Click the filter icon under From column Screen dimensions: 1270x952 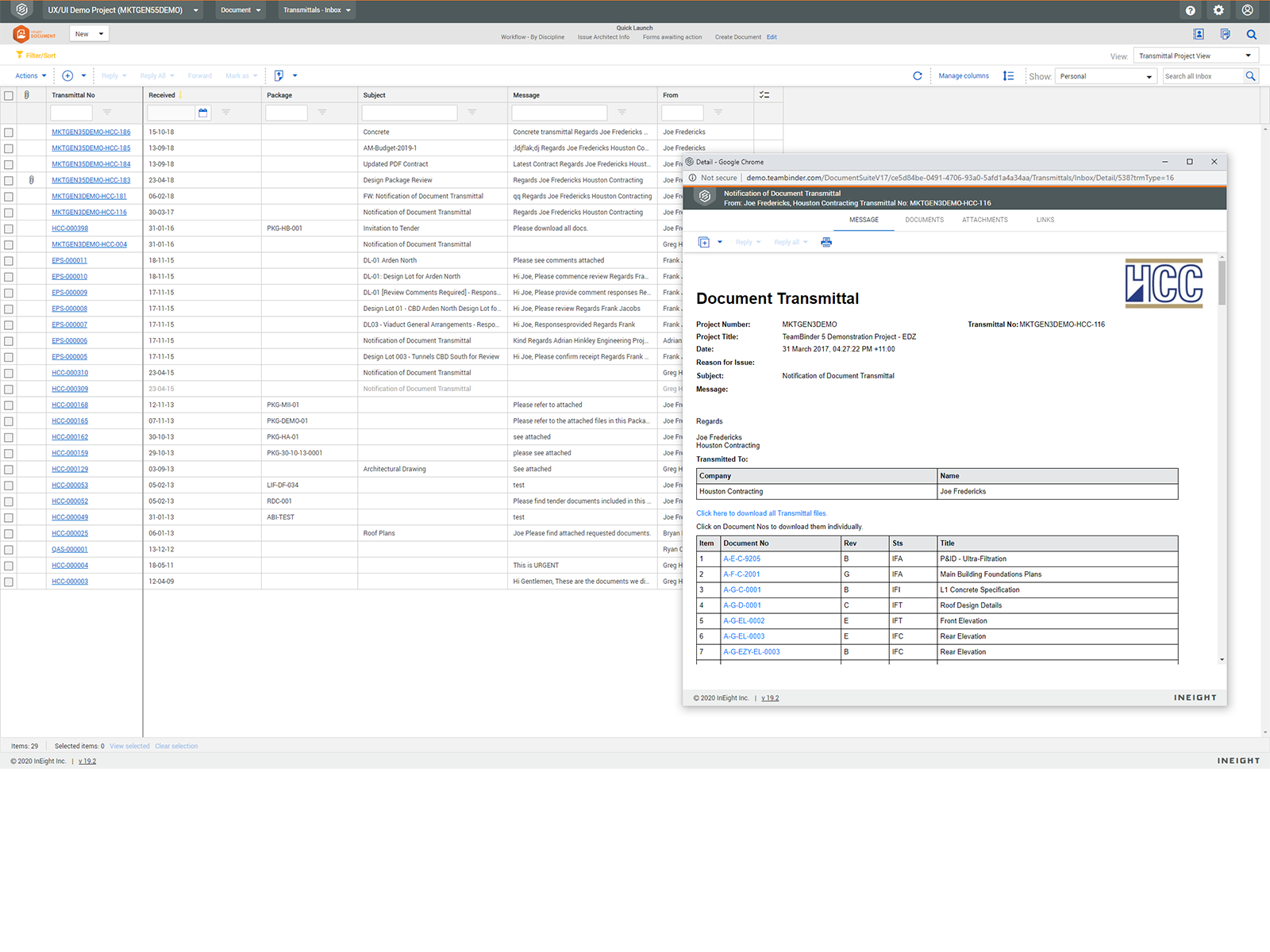pyautogui.click(x=718, y=113)
